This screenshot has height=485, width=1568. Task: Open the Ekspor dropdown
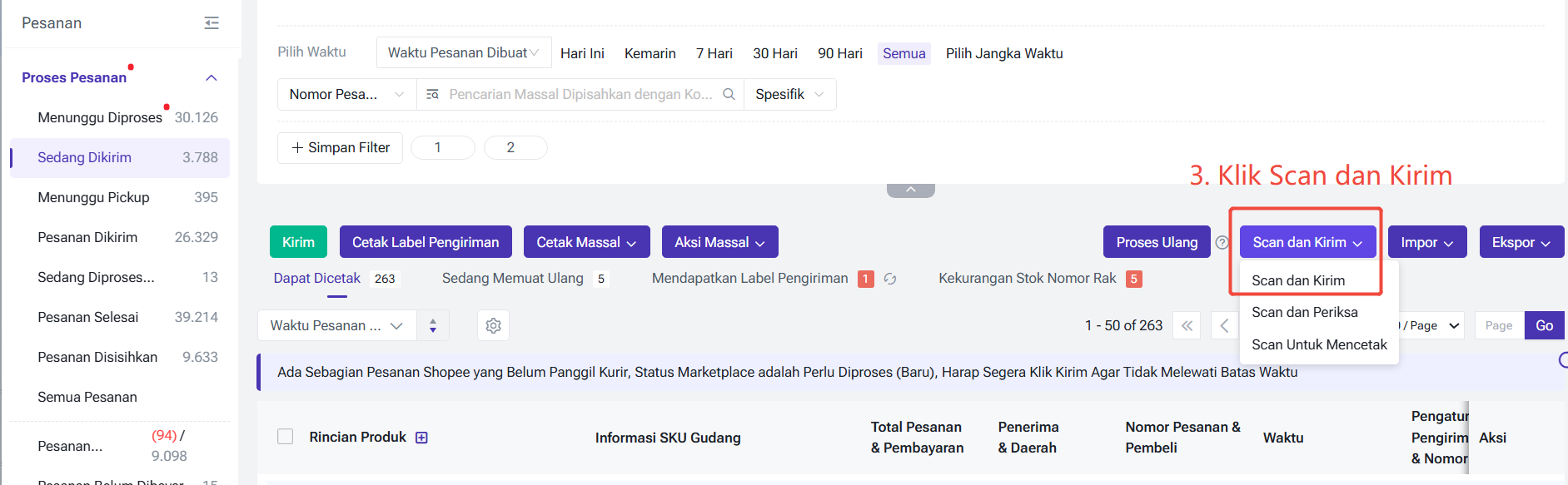tap(1521, 242)
